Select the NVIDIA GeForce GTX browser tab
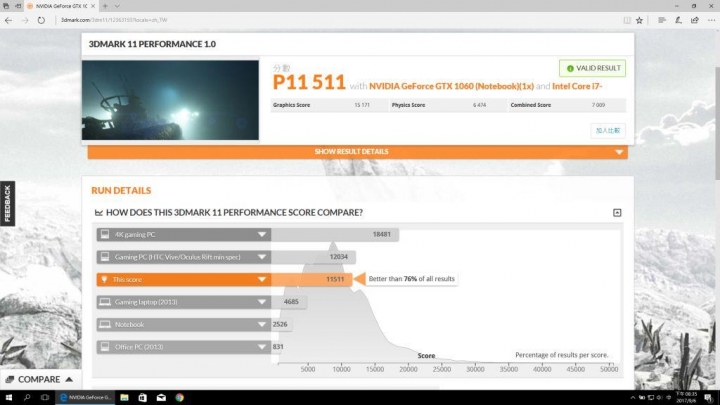The height and width of the screenshot is (405, 720). coord(60,6)
